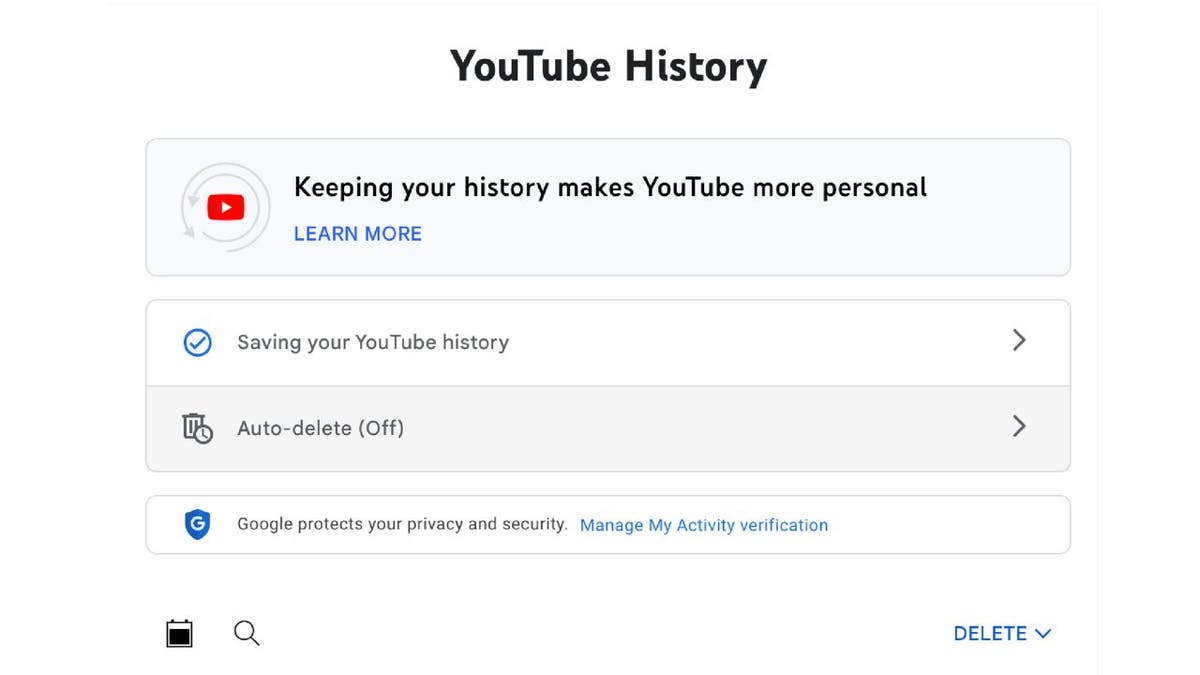Click the red YouTube play logo
Screen dimensions: 1200x675
225,207
